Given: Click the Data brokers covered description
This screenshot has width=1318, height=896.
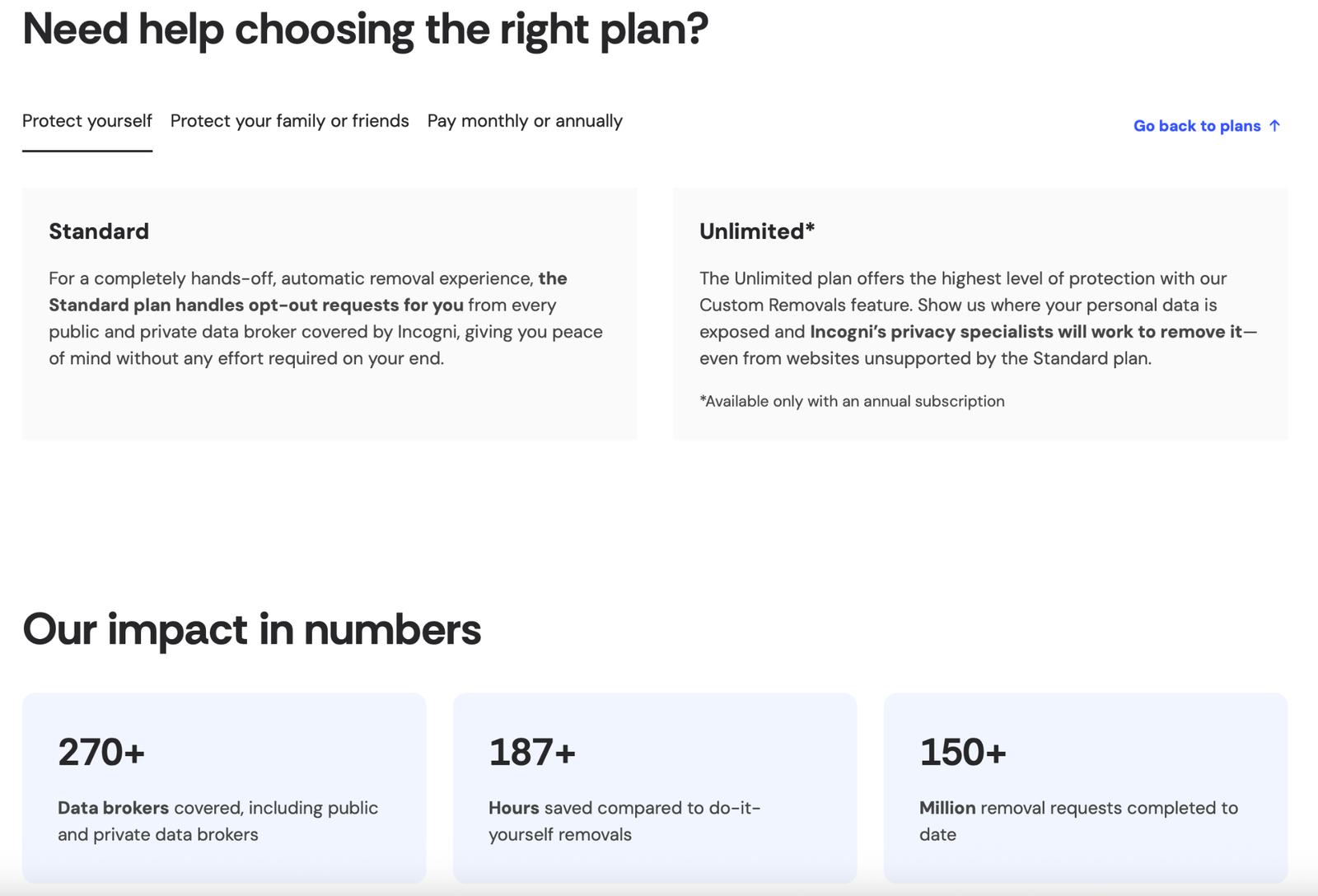Looking at the screenshot, I should click(217, 821).
